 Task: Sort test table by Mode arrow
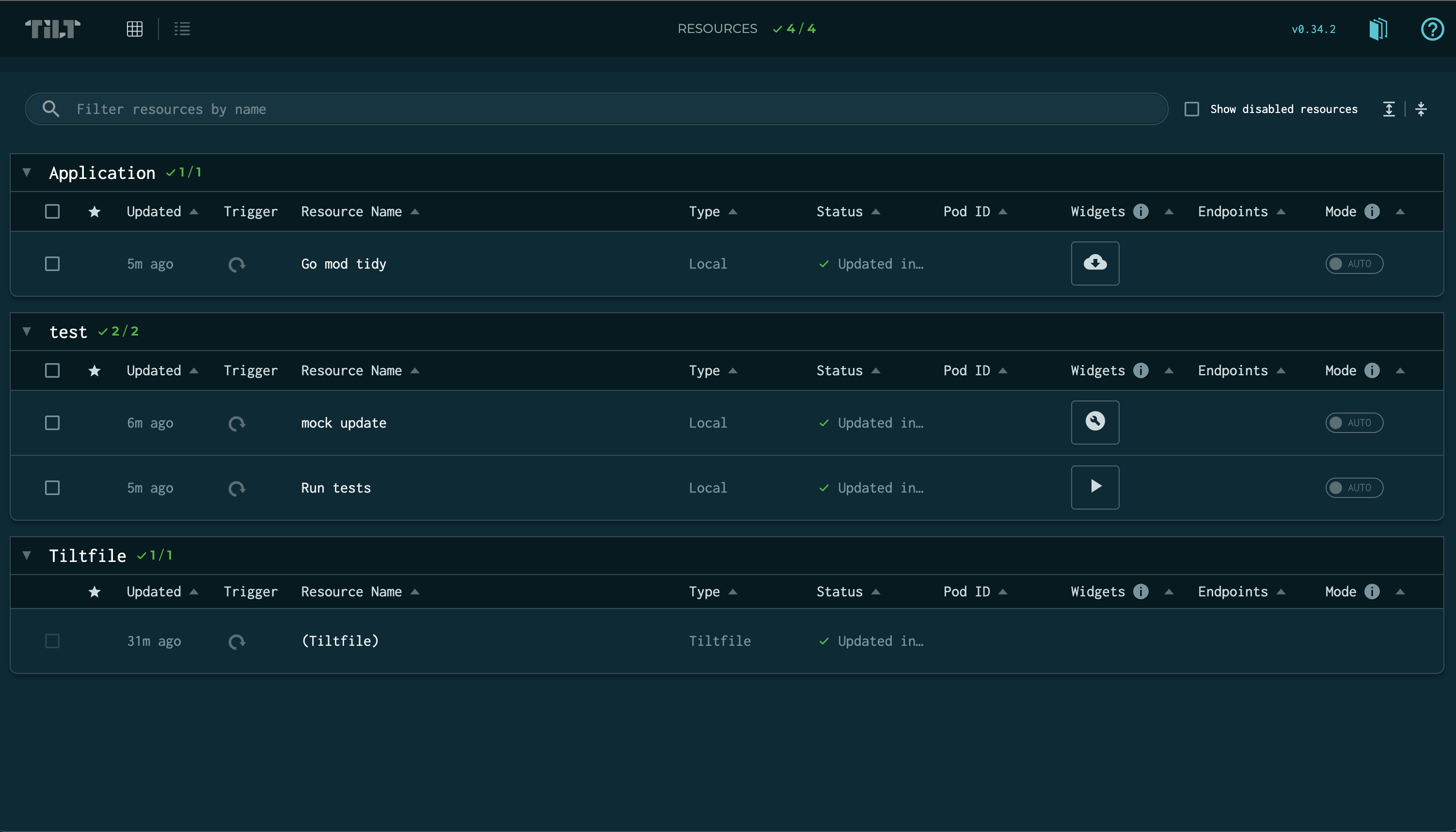click(1400, 370)
